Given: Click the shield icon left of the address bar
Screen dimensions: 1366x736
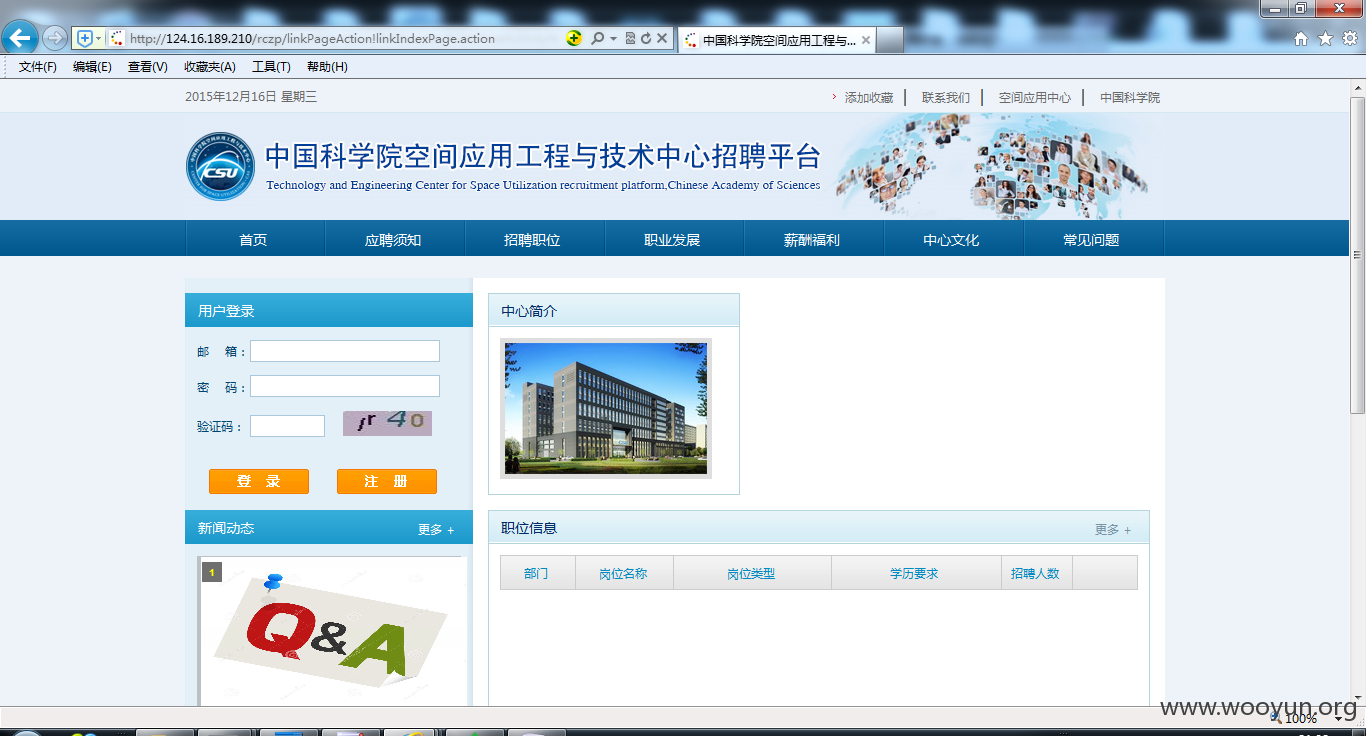Looking at the screenshot, I should [85, 38].
